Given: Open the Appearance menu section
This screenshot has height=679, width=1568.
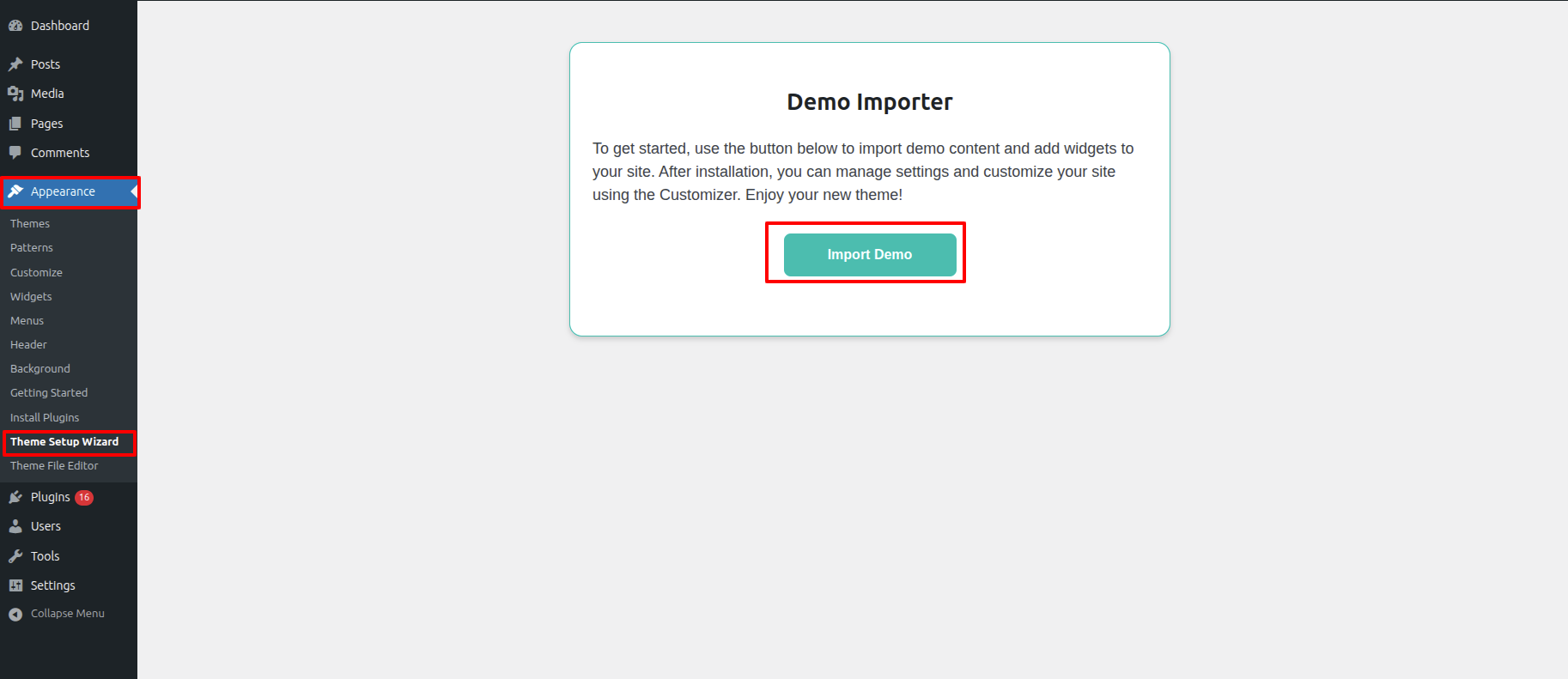Looking at the screenshot, I should [63, 191].
